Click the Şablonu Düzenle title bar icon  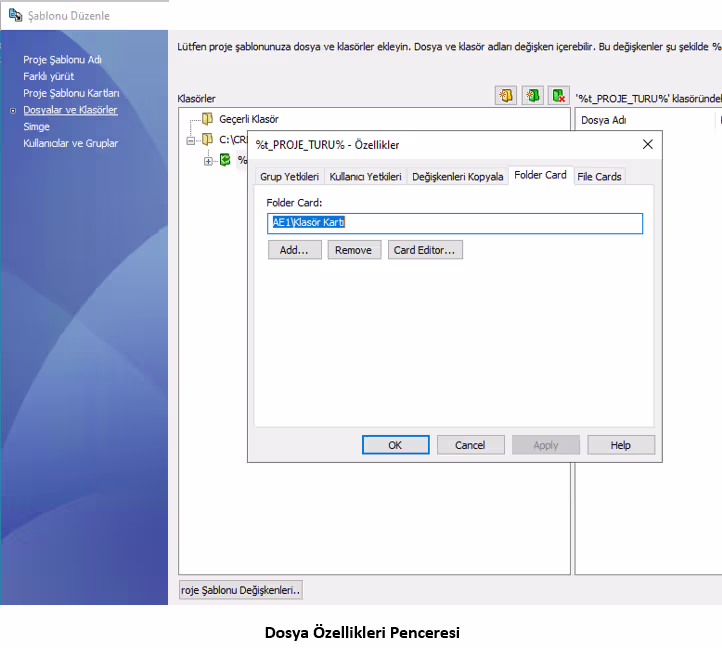16,15
